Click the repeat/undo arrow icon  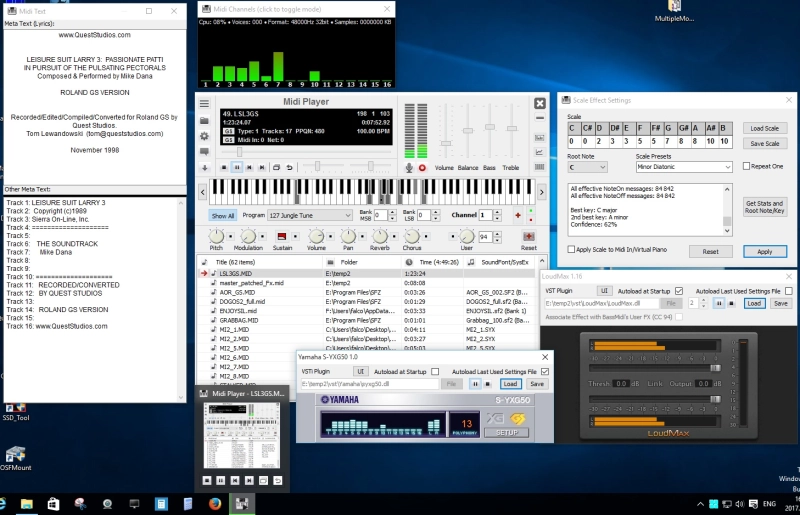point(289,167)
